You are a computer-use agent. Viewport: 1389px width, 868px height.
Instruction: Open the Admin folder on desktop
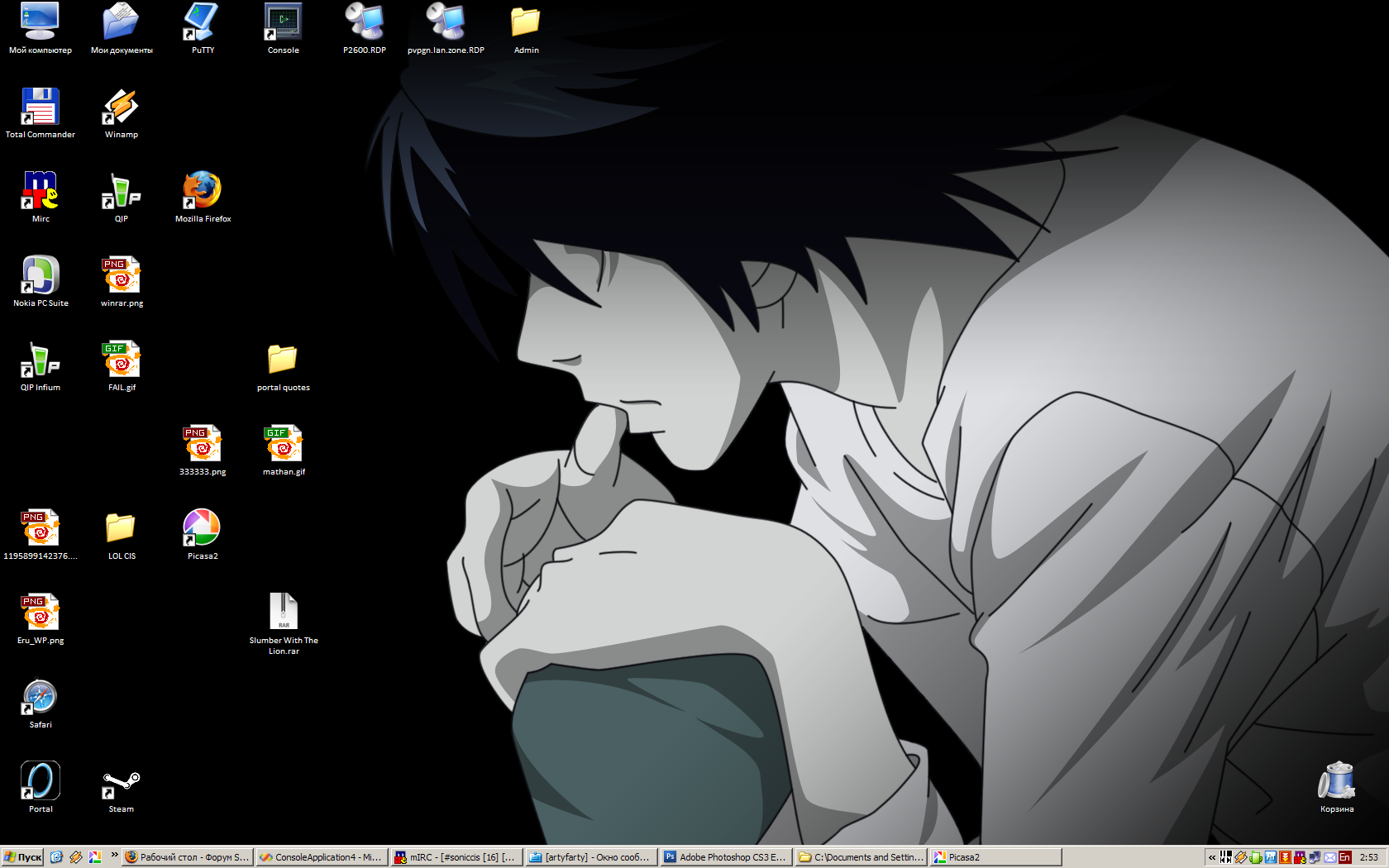tap(526, 29)
